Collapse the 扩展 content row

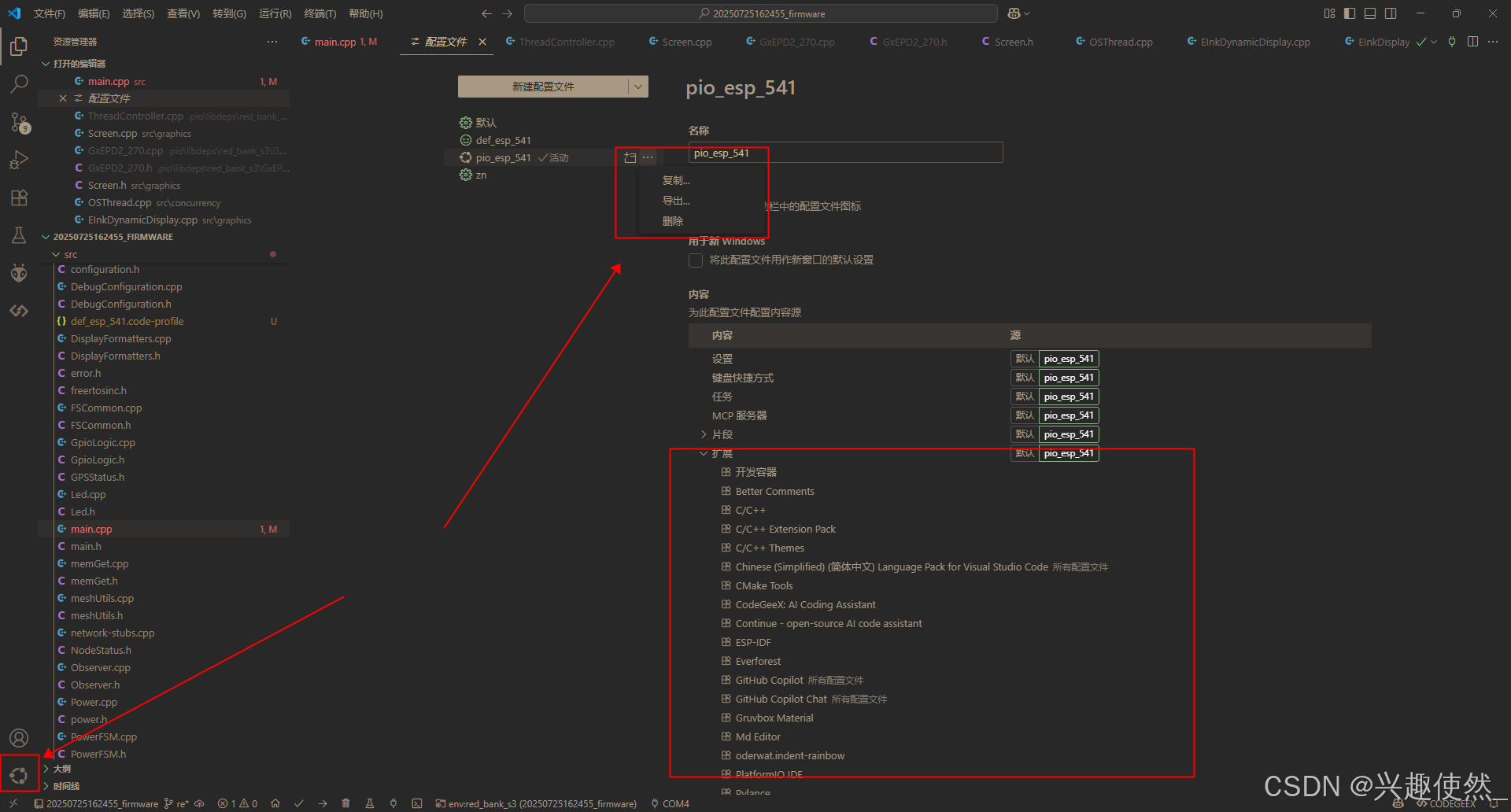point(704,453)
